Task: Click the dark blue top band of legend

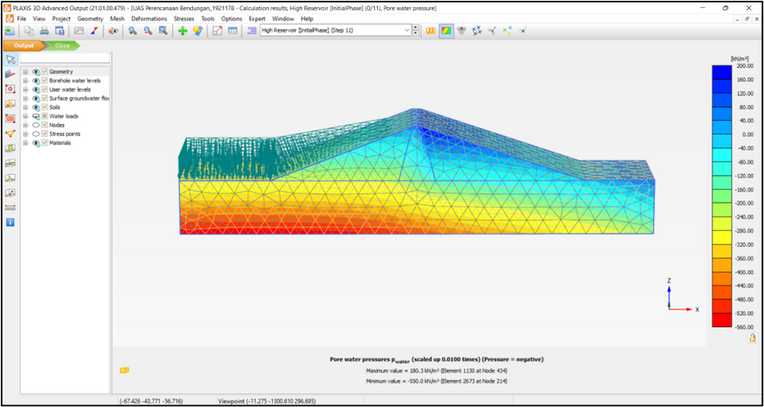Action: pyautogui.click(x=722, y=72)
